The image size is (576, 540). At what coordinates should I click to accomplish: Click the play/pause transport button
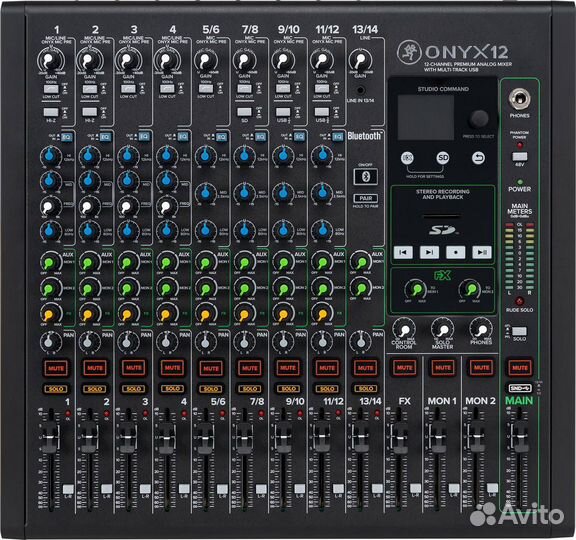(x=482, y=252)
